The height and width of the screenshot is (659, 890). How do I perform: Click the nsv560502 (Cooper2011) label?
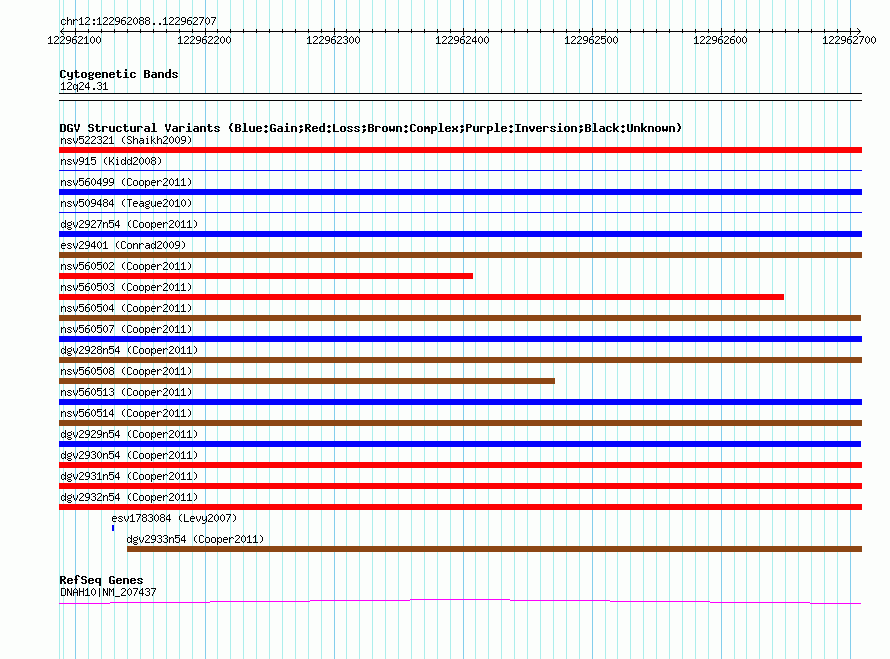(x=126, y=266)
